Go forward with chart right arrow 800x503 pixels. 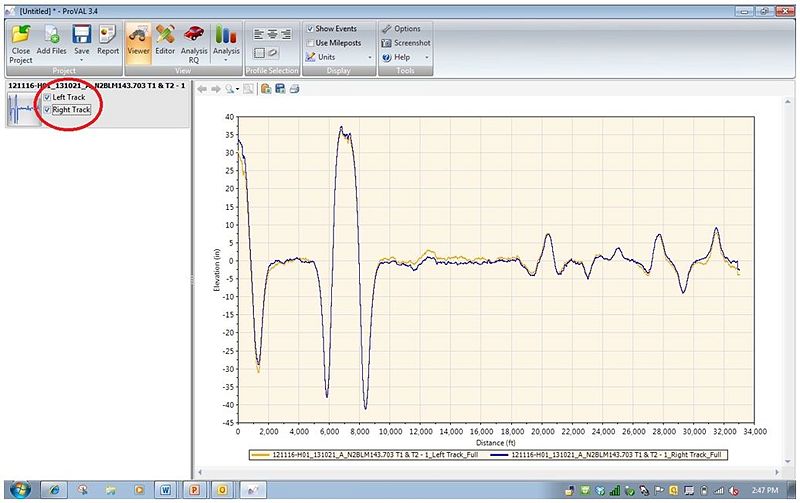(216, 89)
